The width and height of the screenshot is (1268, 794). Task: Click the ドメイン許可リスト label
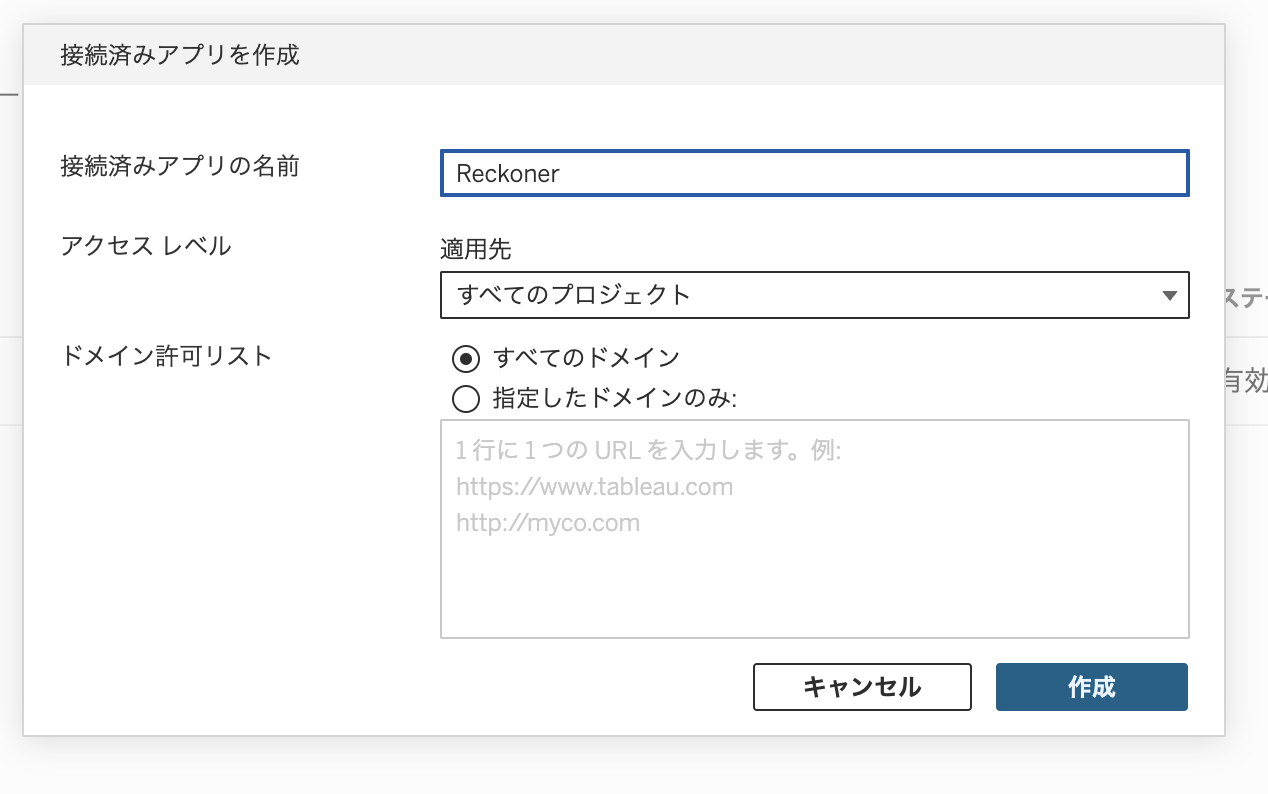tap(167, 356)
